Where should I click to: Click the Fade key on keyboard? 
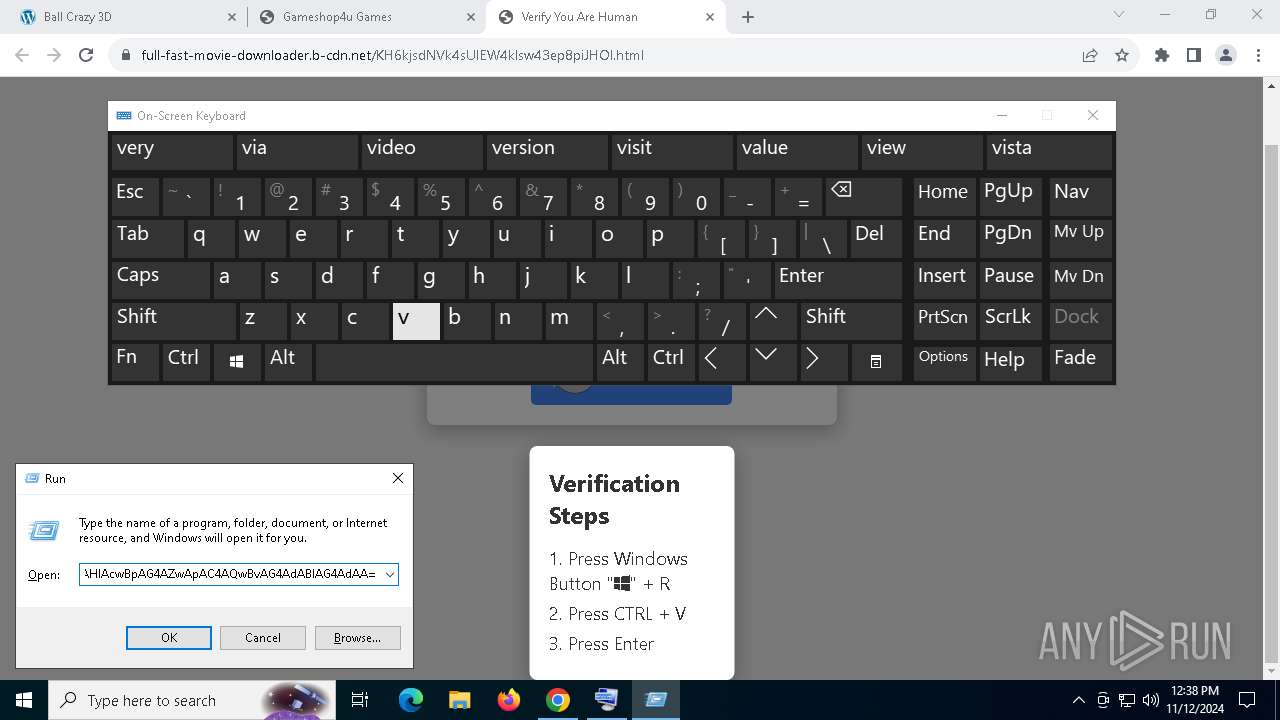point(1080,362)
